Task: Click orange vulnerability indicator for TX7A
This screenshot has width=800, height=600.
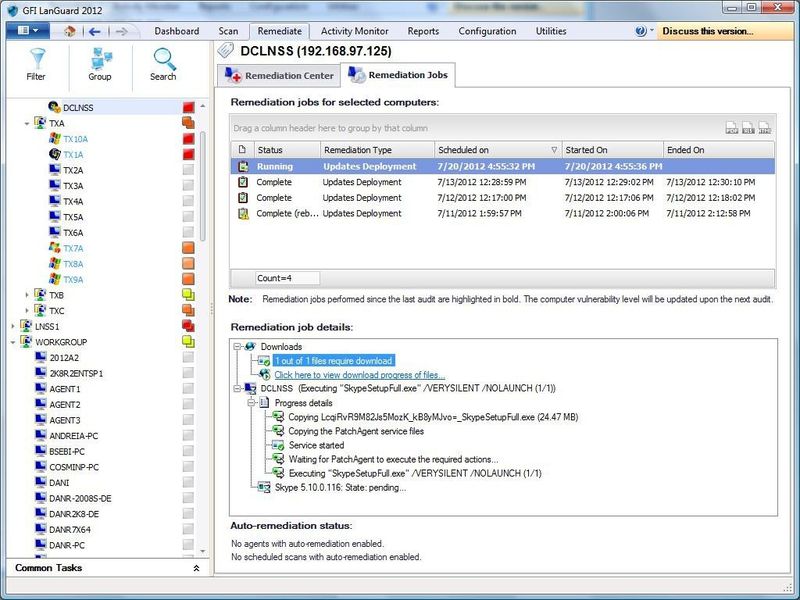Action: click(x=188, y=248)
